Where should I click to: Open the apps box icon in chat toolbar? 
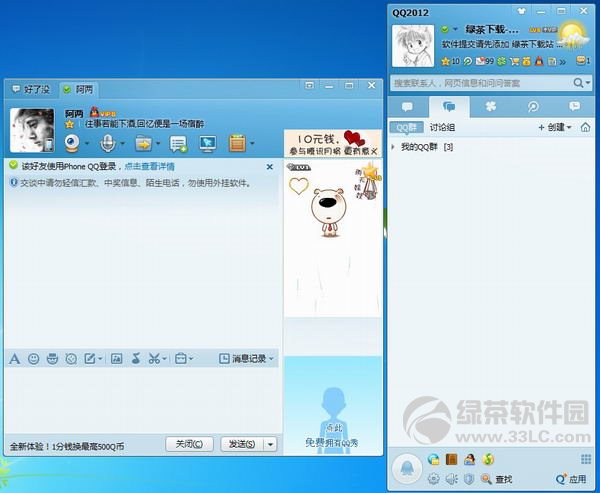coord(237,143)
